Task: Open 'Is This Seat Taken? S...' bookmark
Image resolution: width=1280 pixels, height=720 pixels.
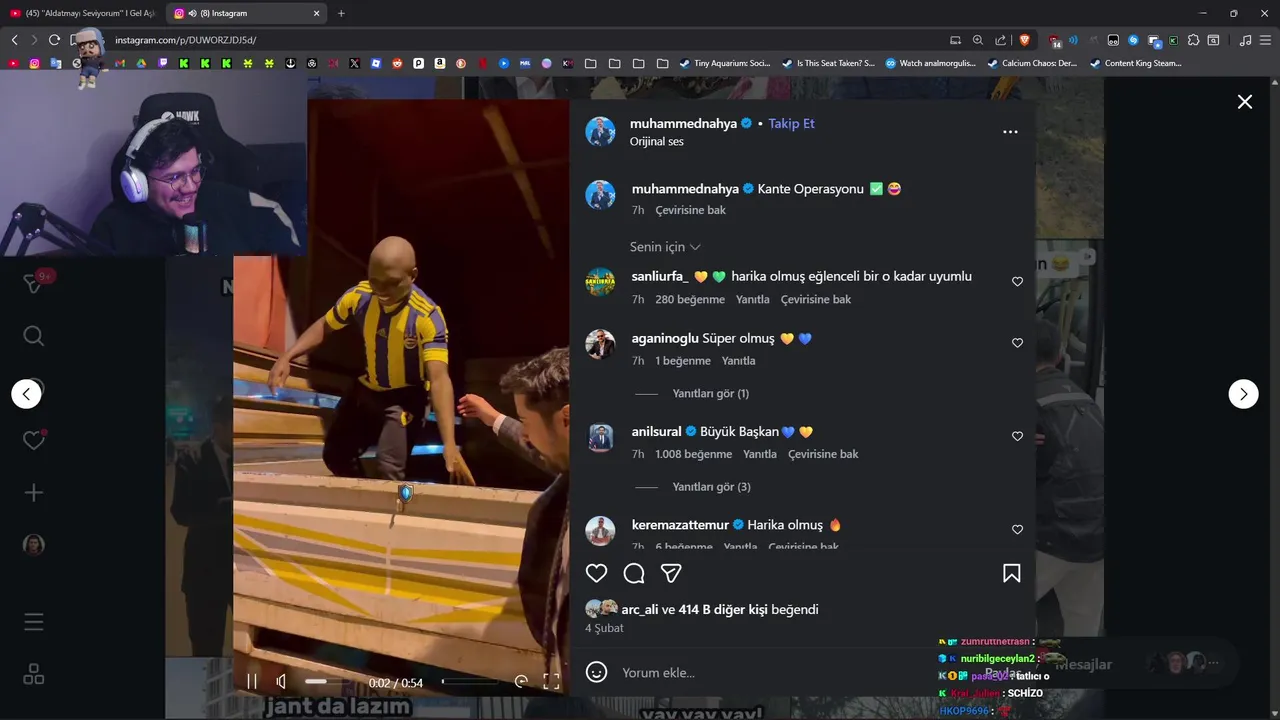Action: [828, 63]
